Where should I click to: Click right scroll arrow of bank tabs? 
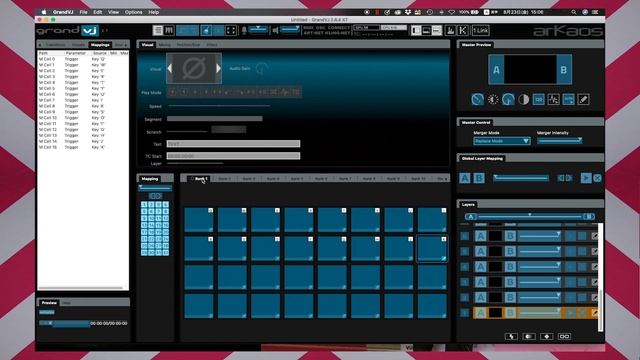(x=446, y=179)
